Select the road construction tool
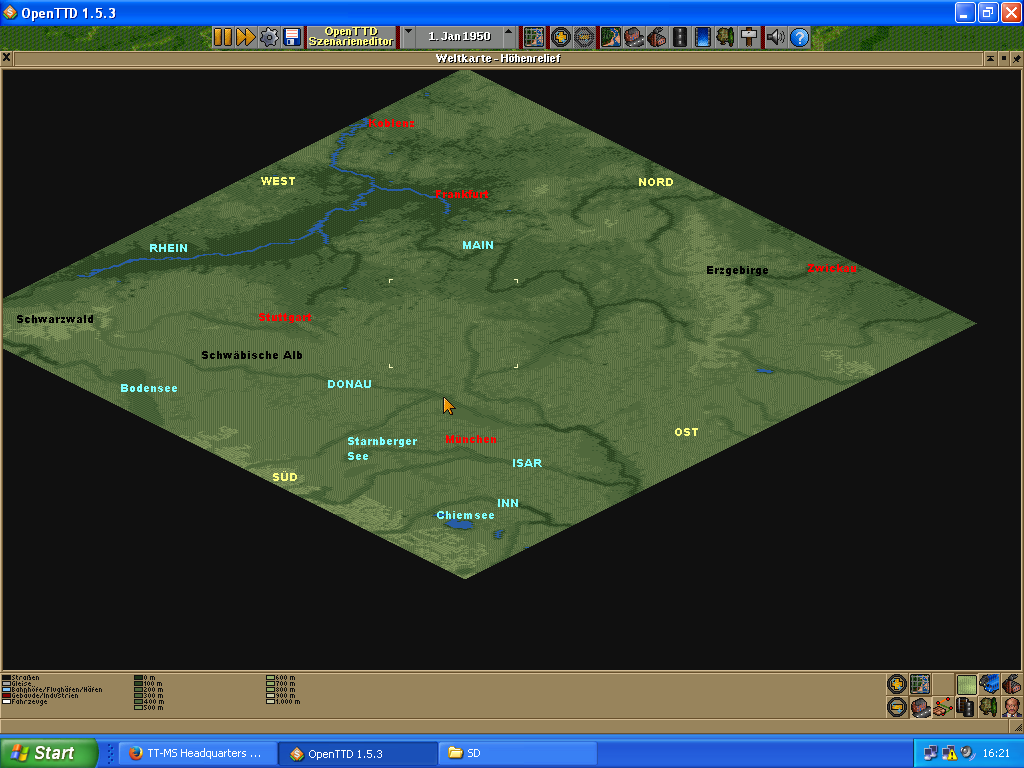Viewport: 1024px width, 768px height. [680, 37]
